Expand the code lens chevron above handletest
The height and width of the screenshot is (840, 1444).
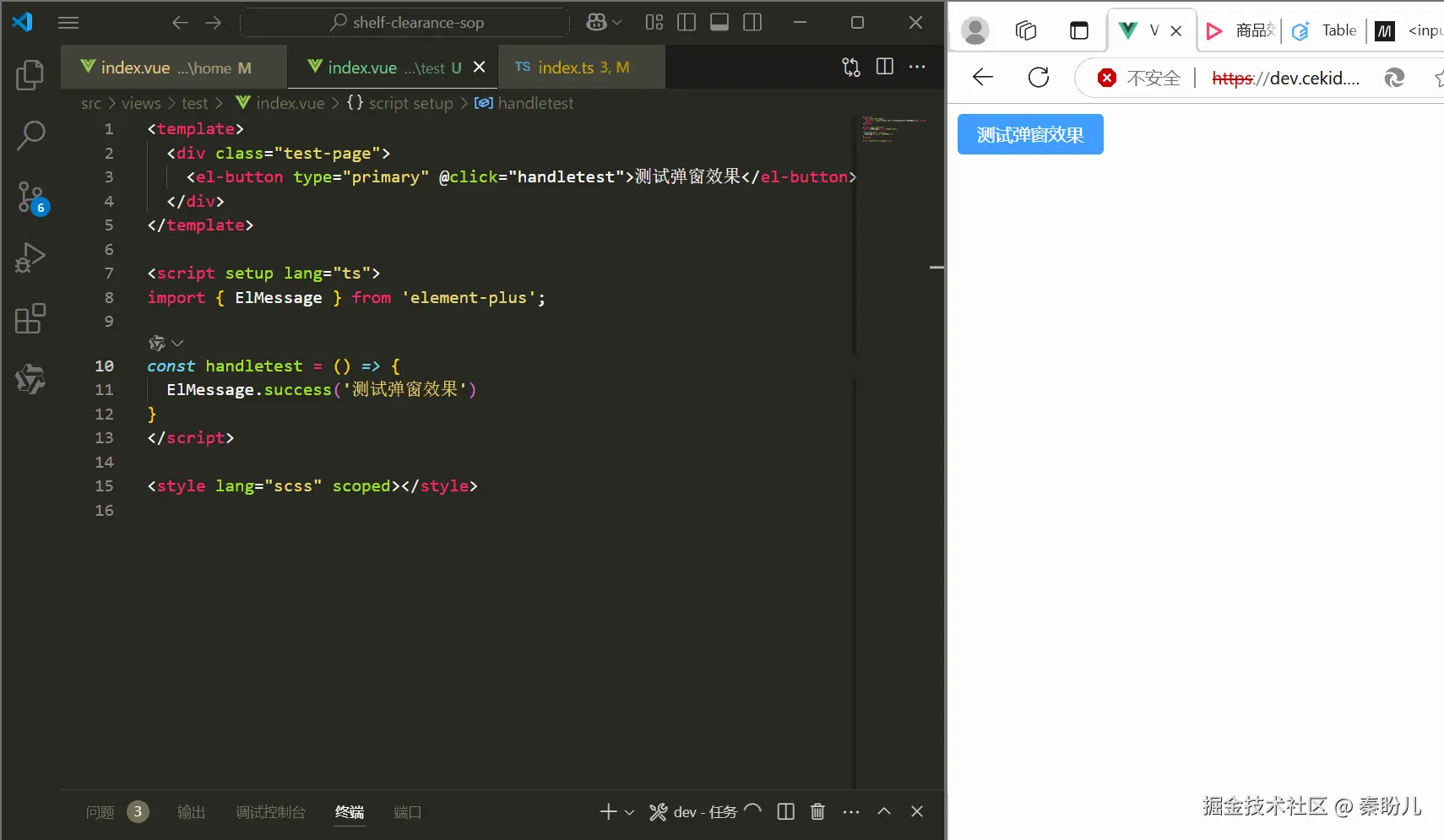click(177, 343)
